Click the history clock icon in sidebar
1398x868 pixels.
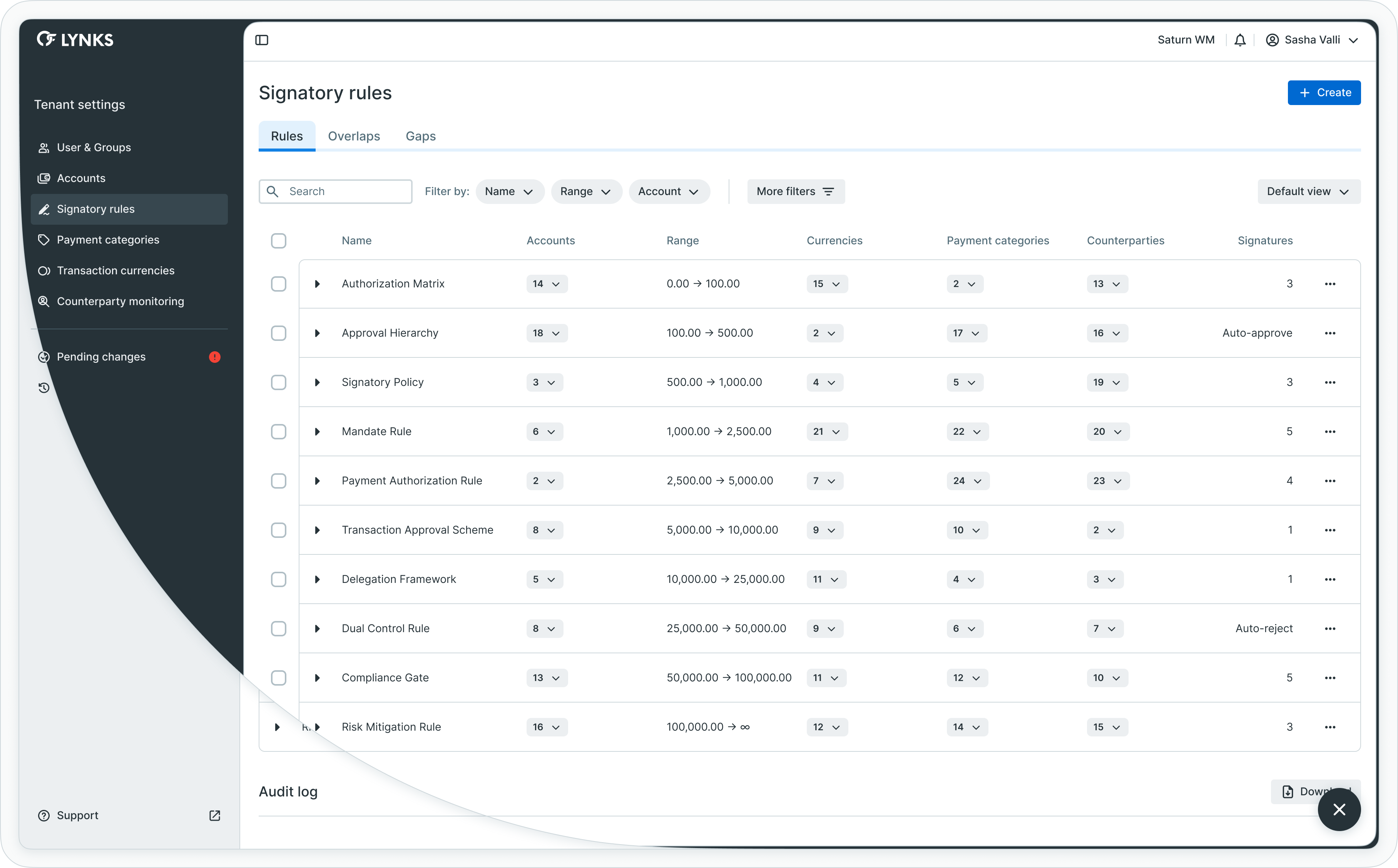[43, 388]
